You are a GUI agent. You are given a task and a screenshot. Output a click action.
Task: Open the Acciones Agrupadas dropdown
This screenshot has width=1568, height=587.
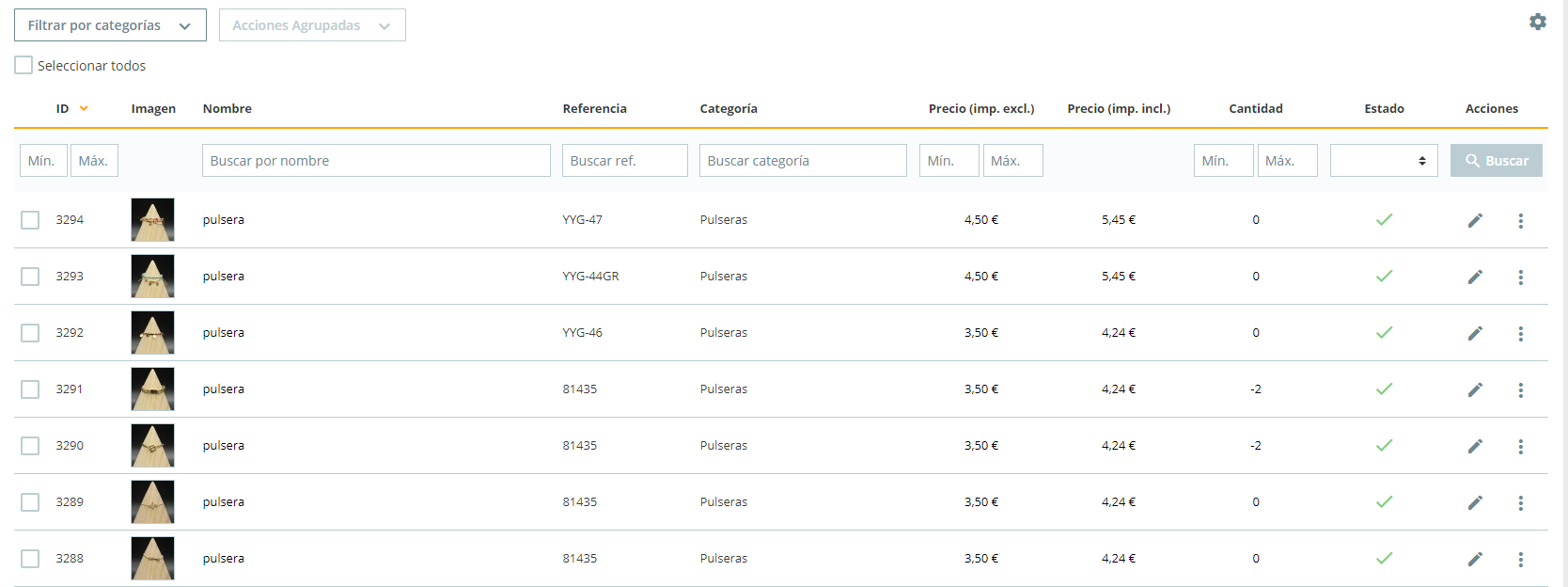click(x=312, y=25)
